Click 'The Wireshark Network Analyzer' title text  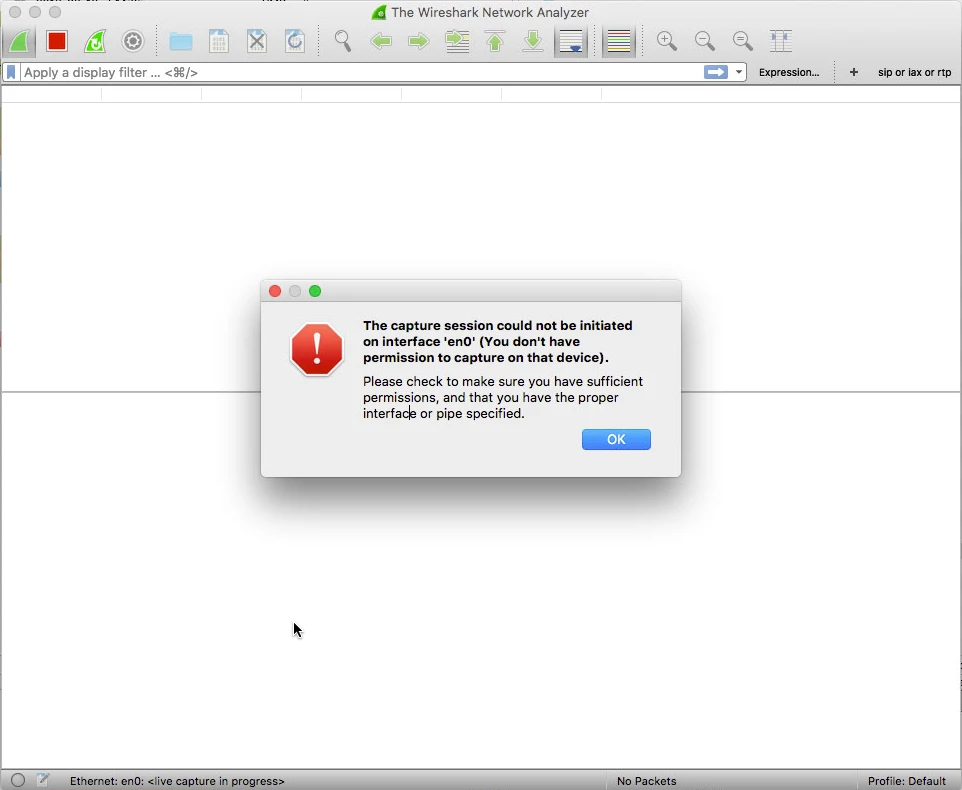coord(490,12)
